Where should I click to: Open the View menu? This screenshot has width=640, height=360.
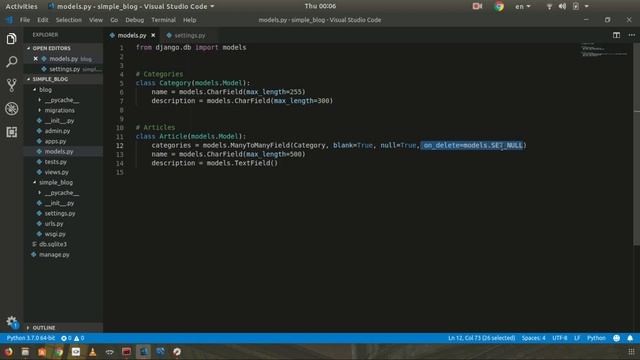pos(96,20)
